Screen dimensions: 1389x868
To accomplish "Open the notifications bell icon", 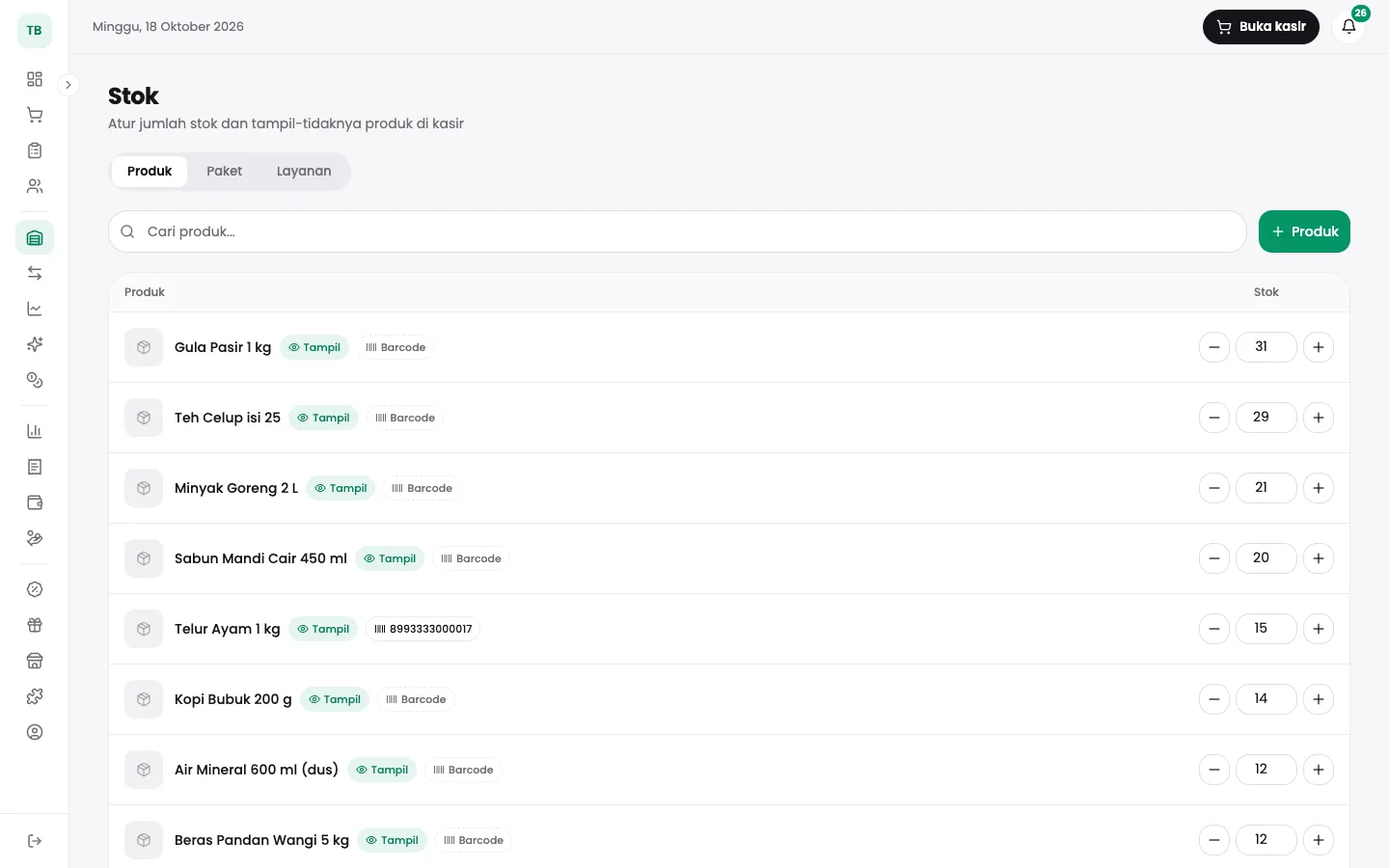I will (1348, 27).
